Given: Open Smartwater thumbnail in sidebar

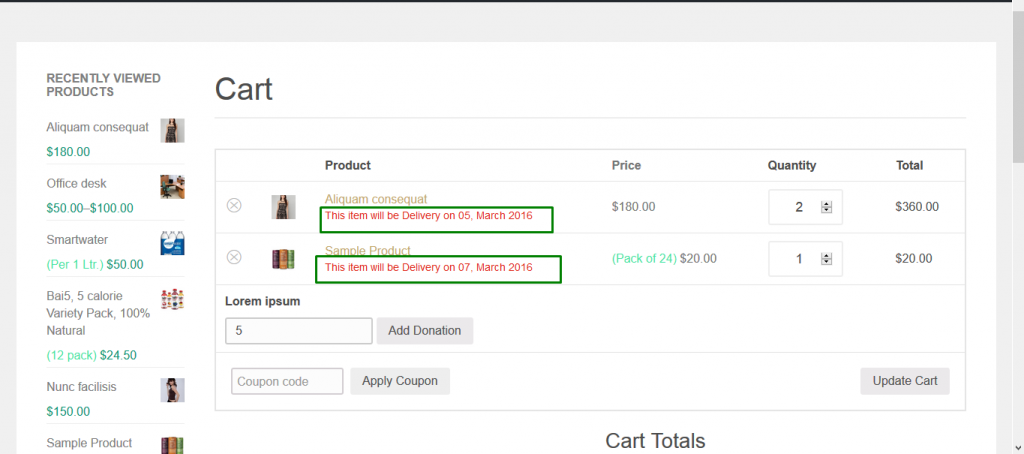Looking at the screenshot, I should tap(172, 243).
